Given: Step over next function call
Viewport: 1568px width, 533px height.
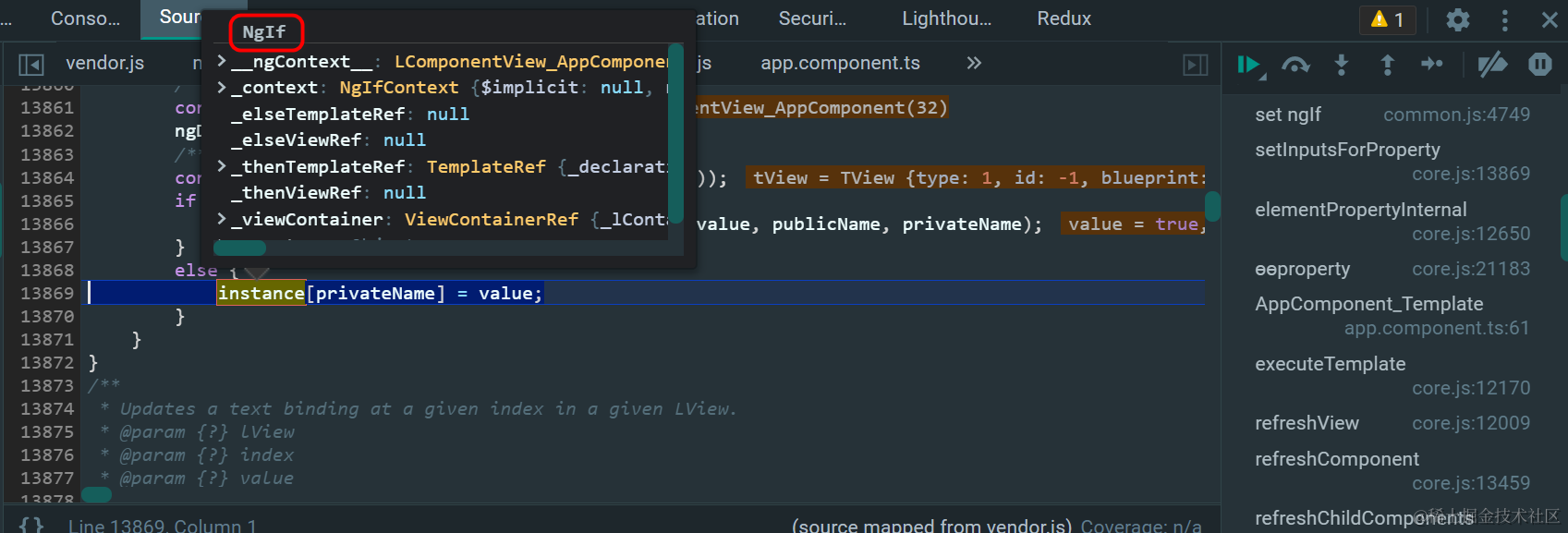Looking at the screenshot, I should [x=1295, y=65].
